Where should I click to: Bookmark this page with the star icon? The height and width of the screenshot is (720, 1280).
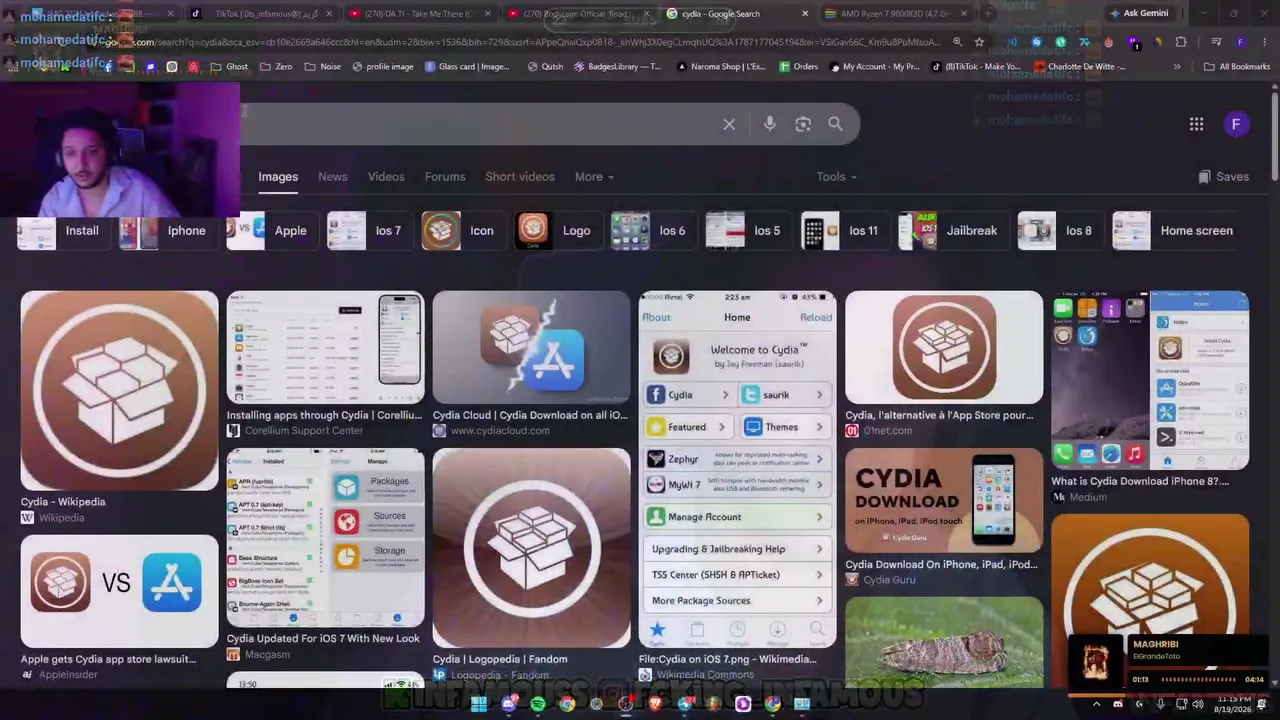click(979, 42)
